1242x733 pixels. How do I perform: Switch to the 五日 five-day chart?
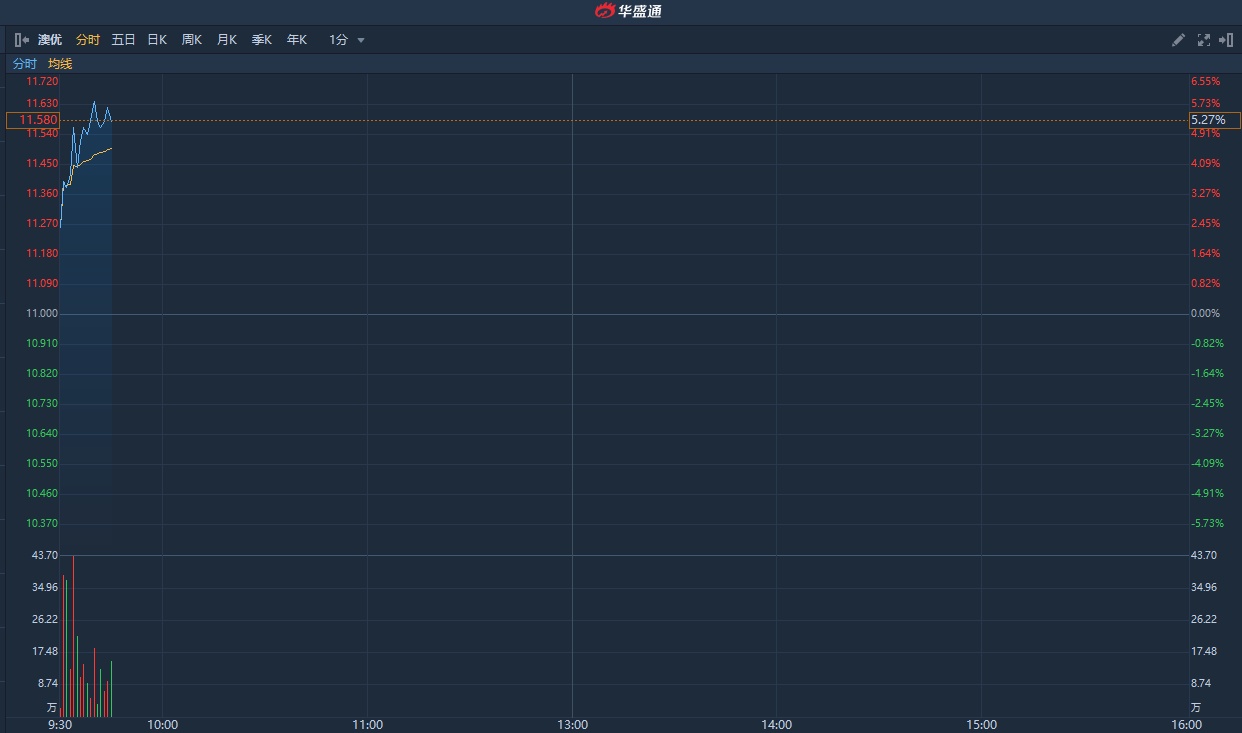click(123, 40)
